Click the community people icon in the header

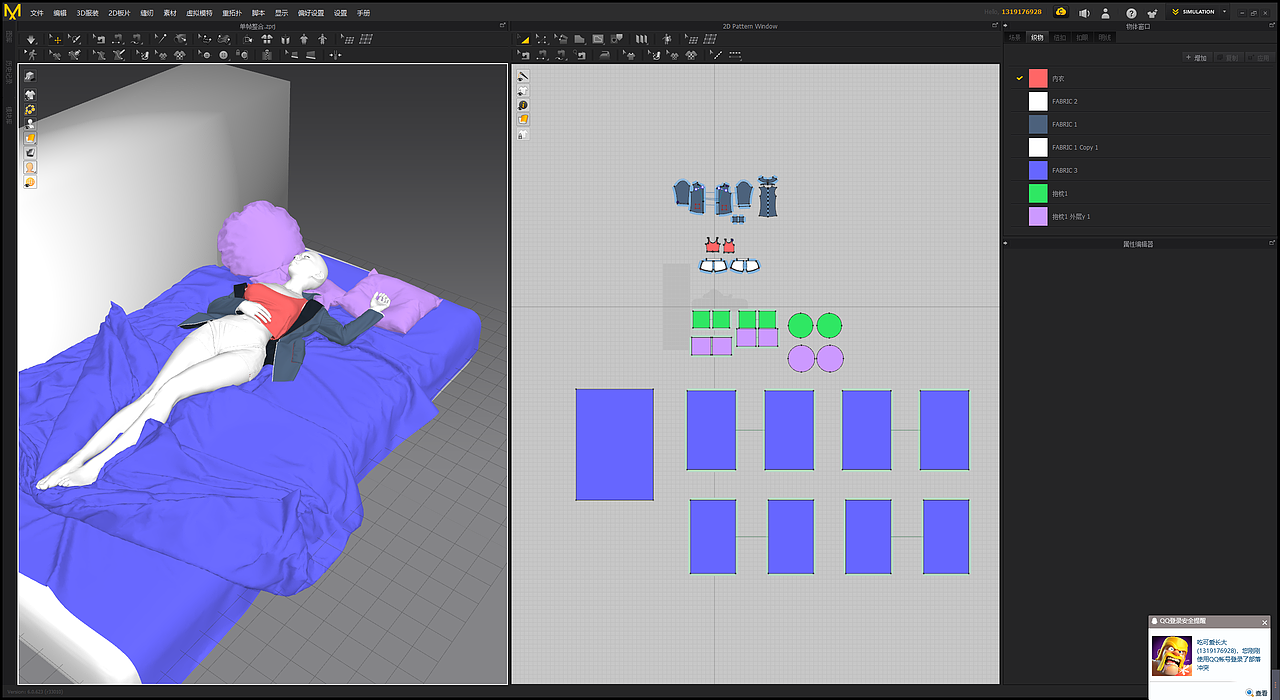1153,13
